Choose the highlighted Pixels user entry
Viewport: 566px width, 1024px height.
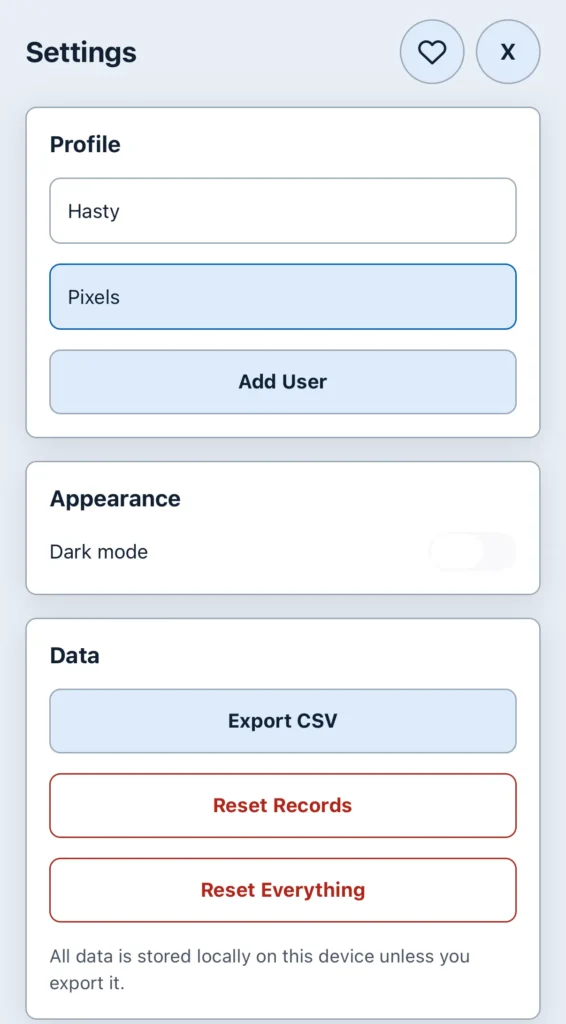(x=283, y=297)
